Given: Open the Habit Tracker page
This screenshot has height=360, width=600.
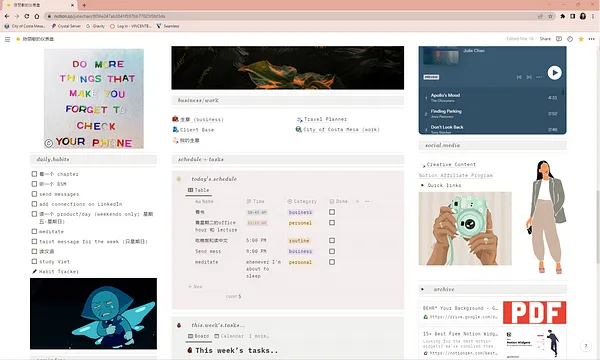Looking at the screenshot, I should pyautogui.click(x=55, y=272).
